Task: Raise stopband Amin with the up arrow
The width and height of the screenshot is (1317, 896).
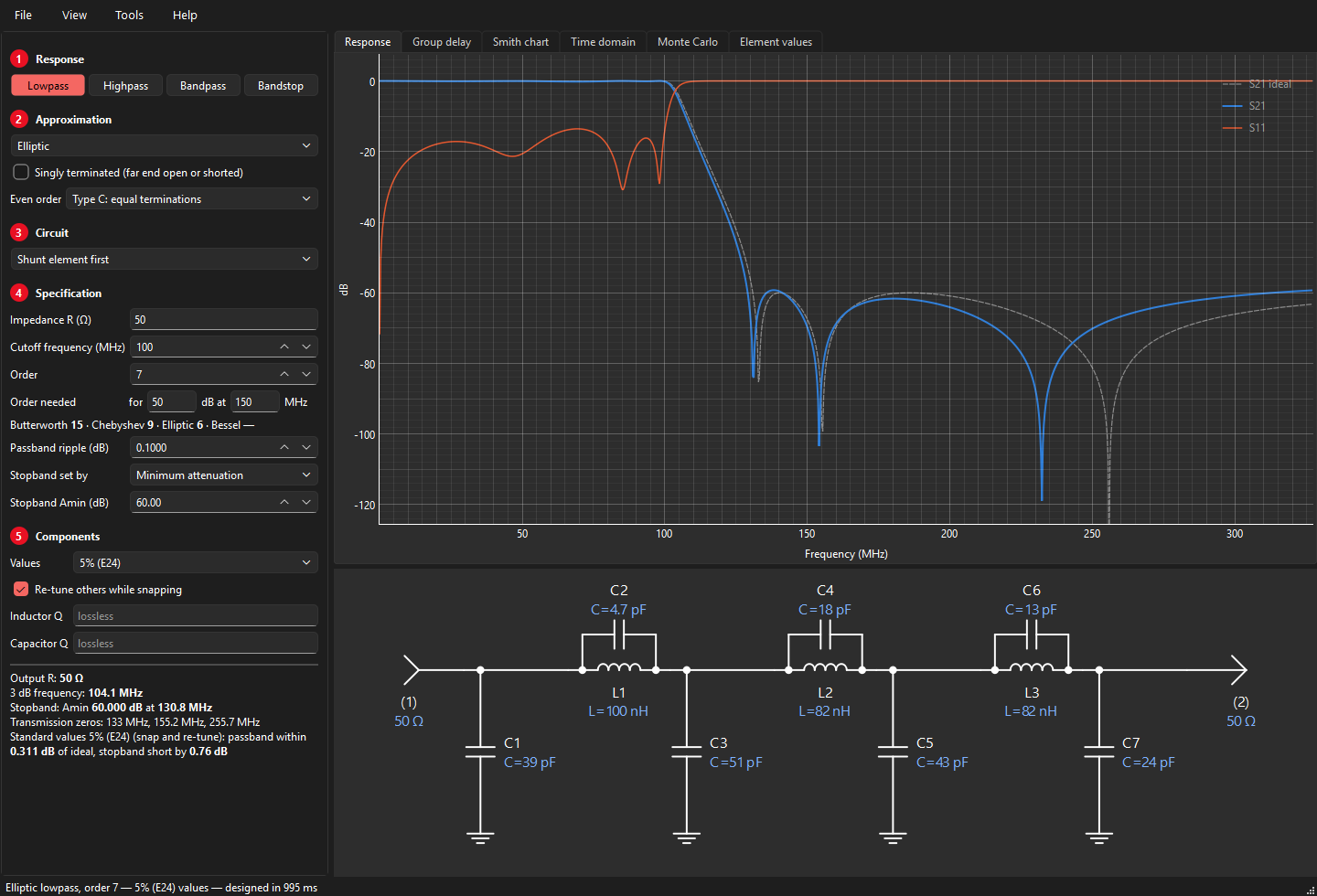Action: coord(284,503)
